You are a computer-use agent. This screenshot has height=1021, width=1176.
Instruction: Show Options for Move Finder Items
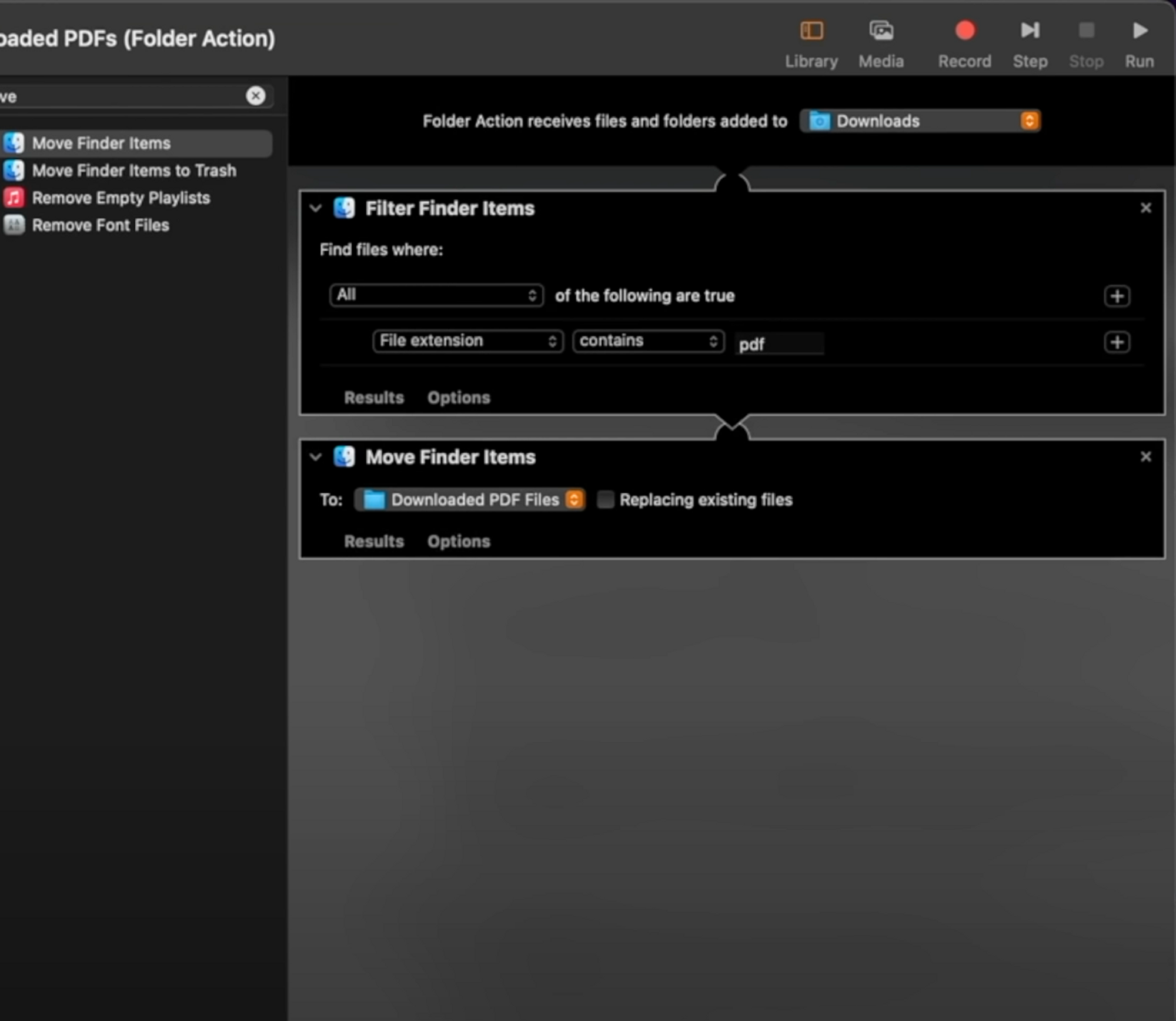(459, 542)
